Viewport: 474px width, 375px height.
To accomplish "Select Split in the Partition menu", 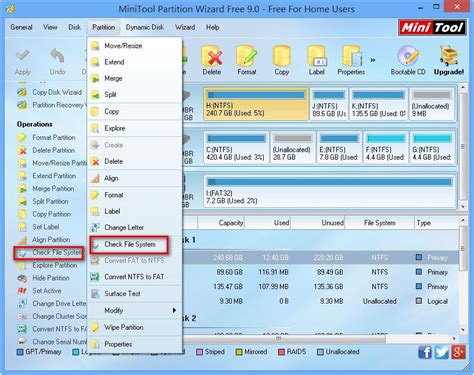I will [x=135, y=94].
